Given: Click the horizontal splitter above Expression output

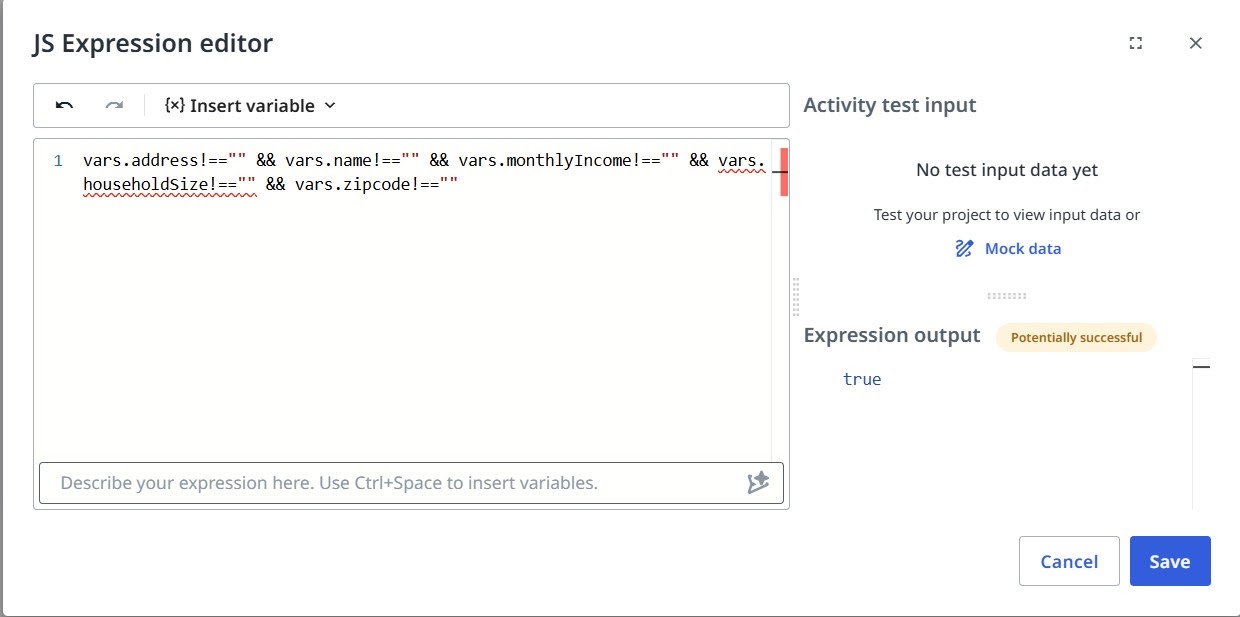Looking at the screenshot, I should (x=1007, y=296).
